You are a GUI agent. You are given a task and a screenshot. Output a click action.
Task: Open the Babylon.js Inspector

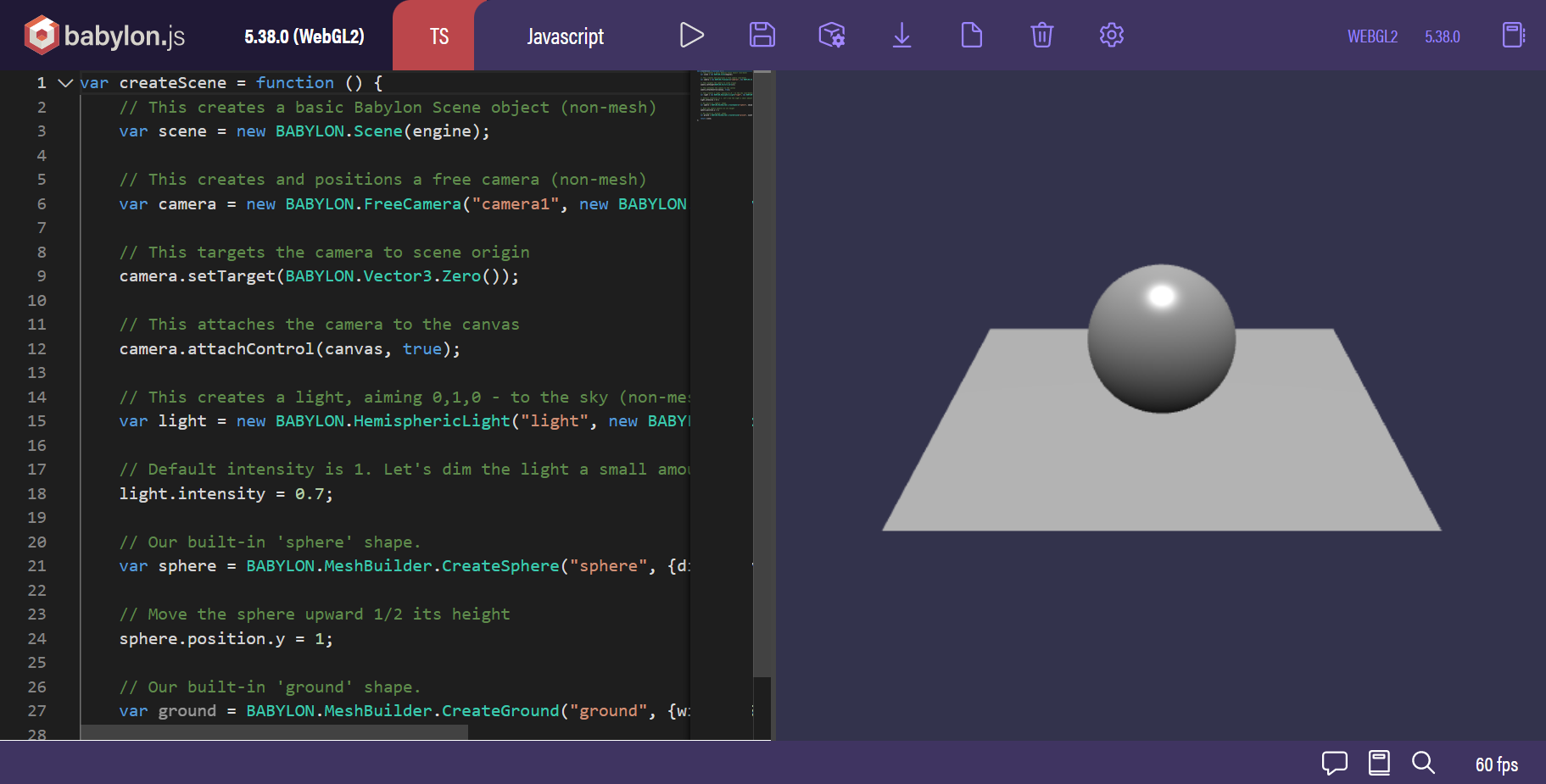click(831, 35)
